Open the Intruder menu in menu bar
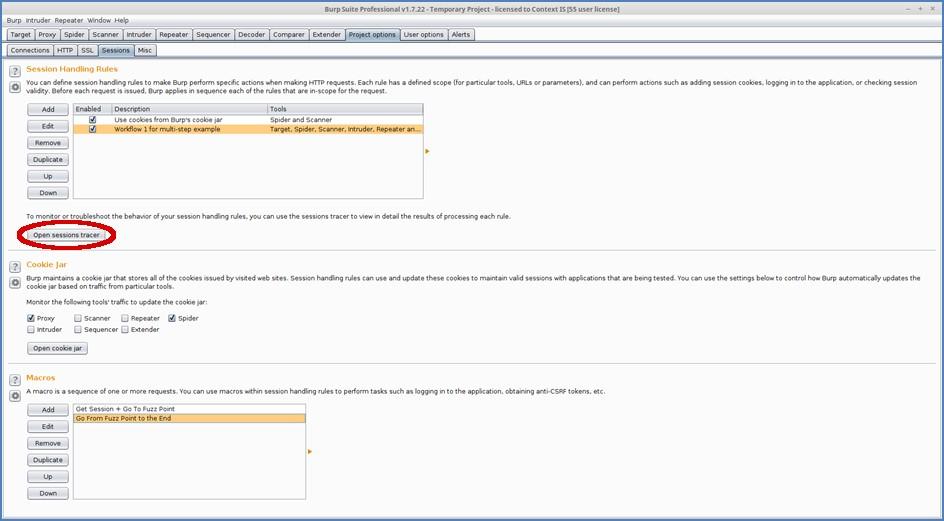 click(38, 20)
